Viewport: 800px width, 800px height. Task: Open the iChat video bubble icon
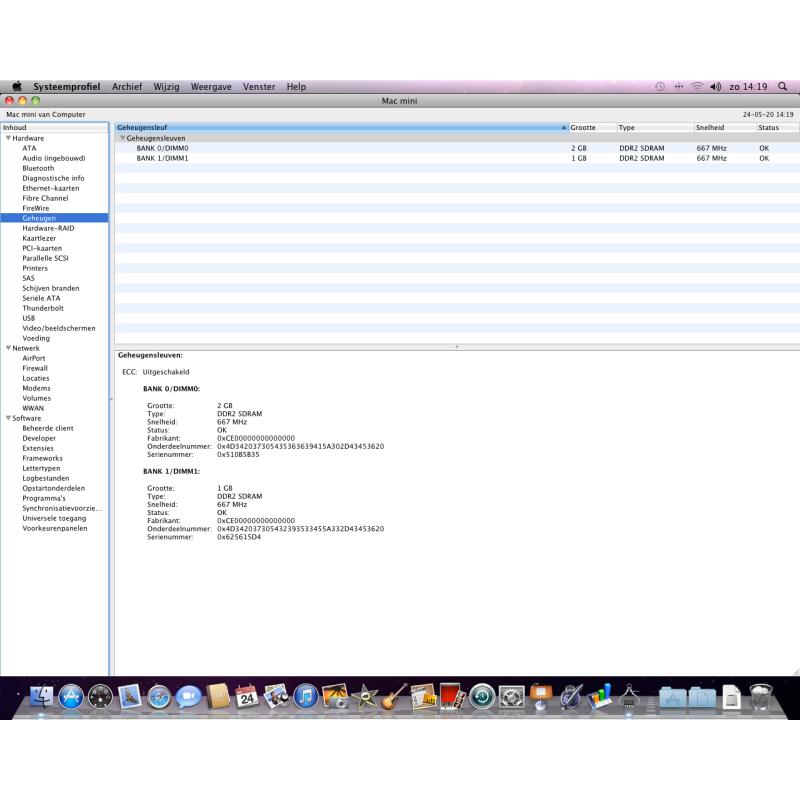pos(188,697)
